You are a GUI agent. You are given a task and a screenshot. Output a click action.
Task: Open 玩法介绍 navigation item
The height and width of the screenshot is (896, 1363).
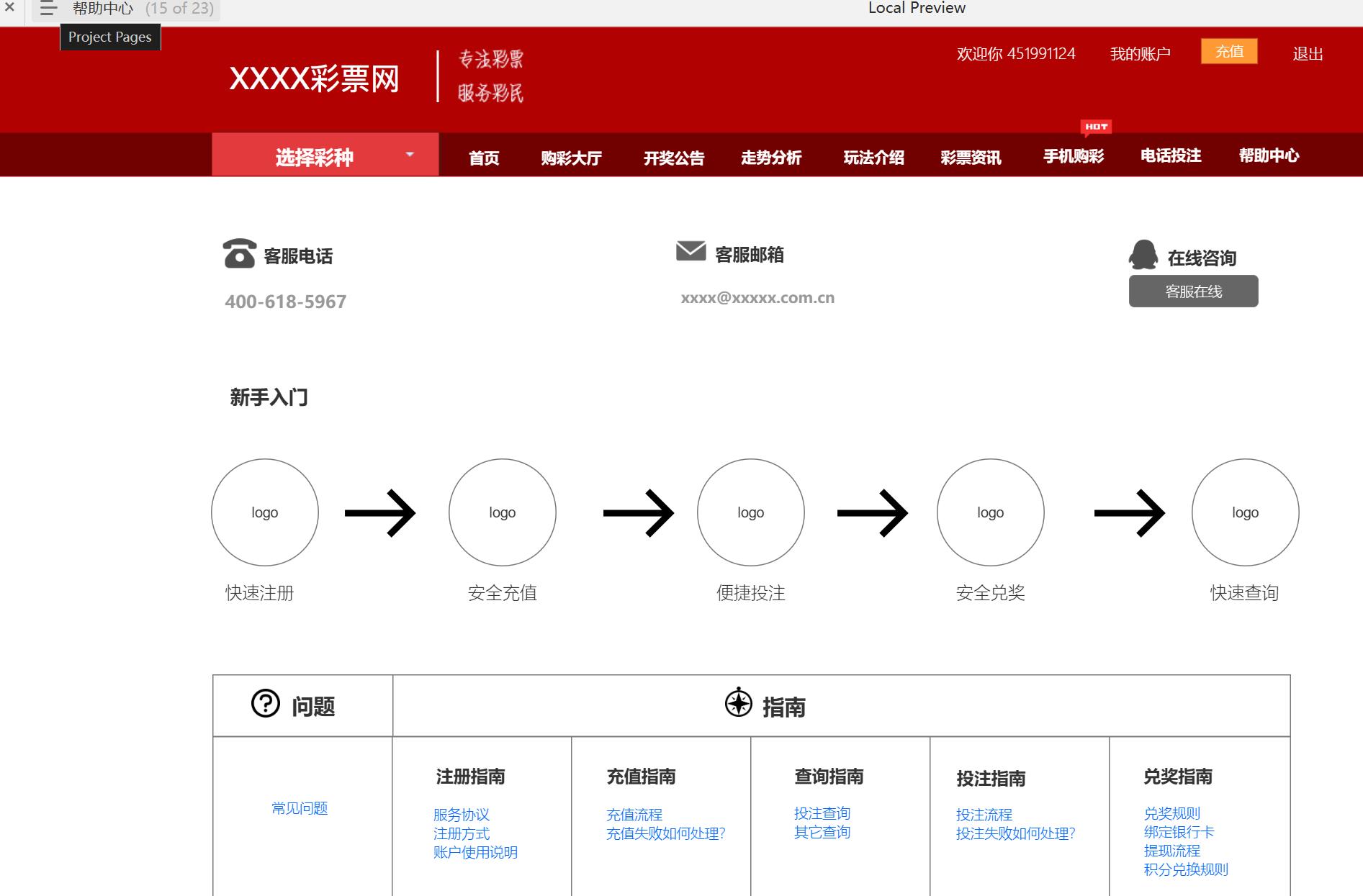874,157
